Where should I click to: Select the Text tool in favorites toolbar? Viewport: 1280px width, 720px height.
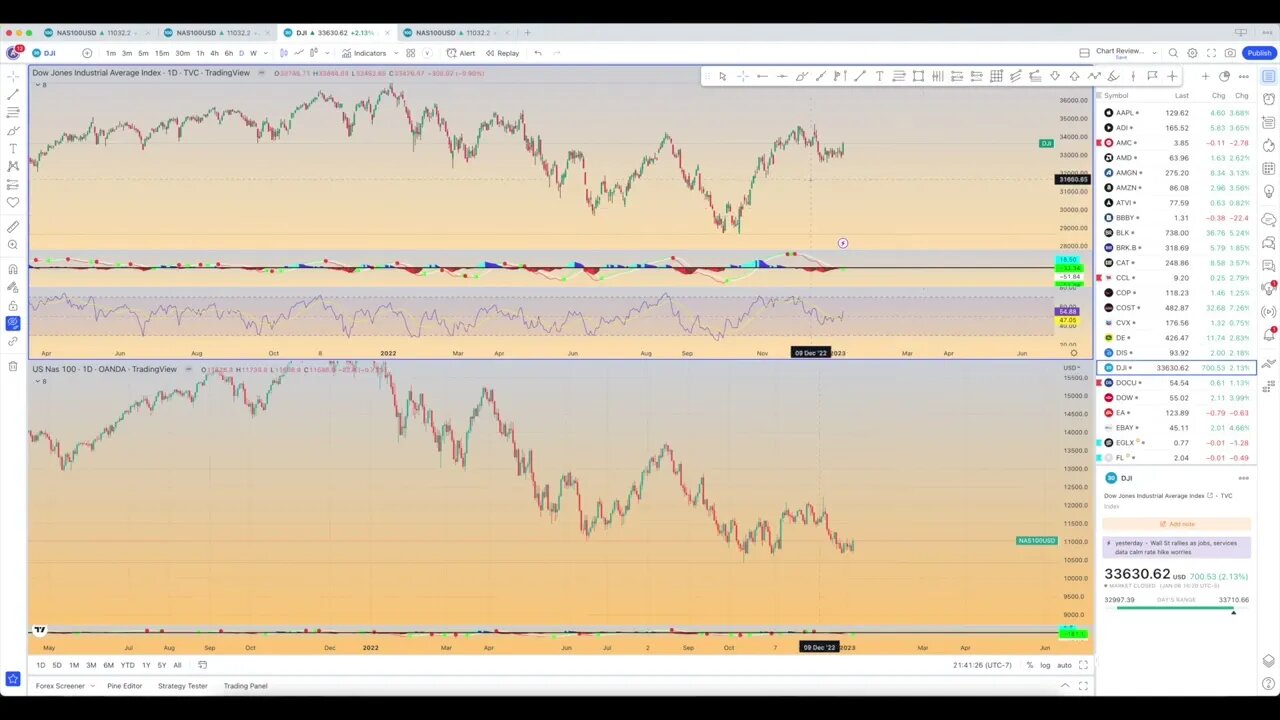point(879,76)
